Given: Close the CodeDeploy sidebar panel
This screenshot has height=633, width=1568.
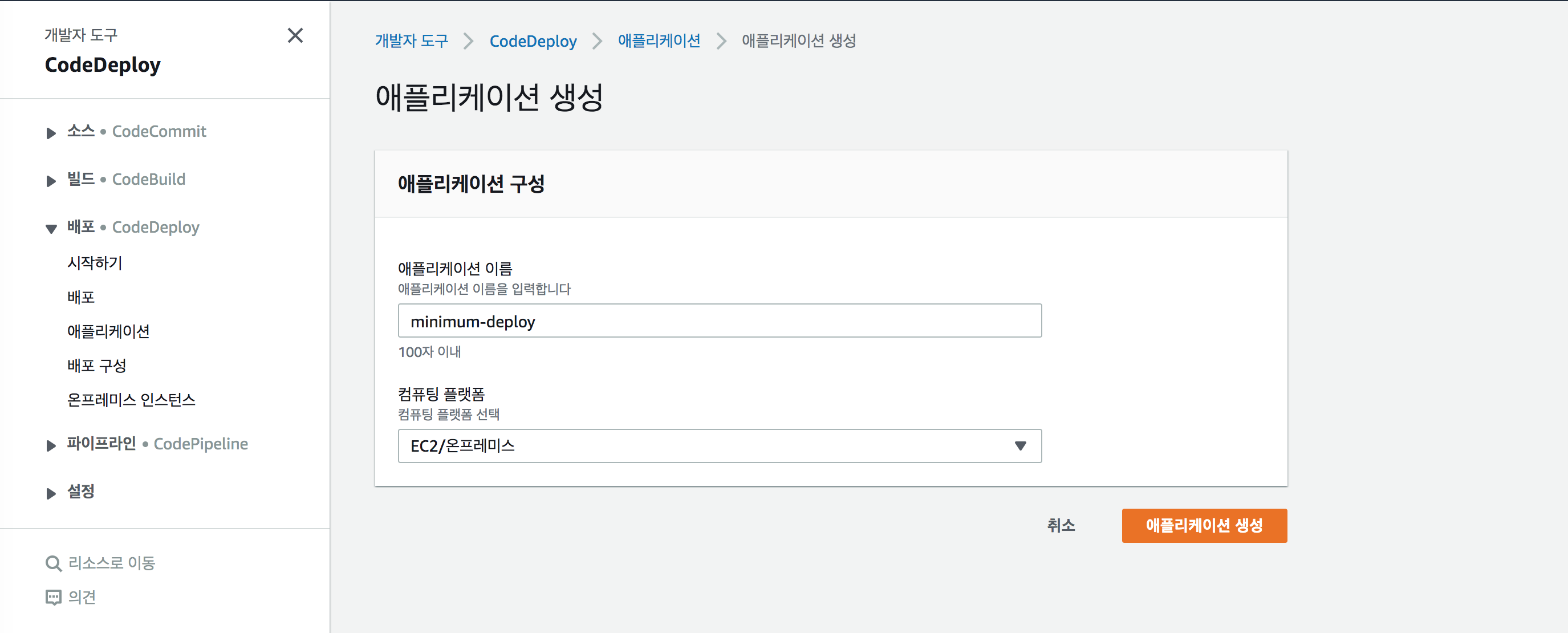Looking at the screenshot, I should pyautogui.click(x=295, y=35).
